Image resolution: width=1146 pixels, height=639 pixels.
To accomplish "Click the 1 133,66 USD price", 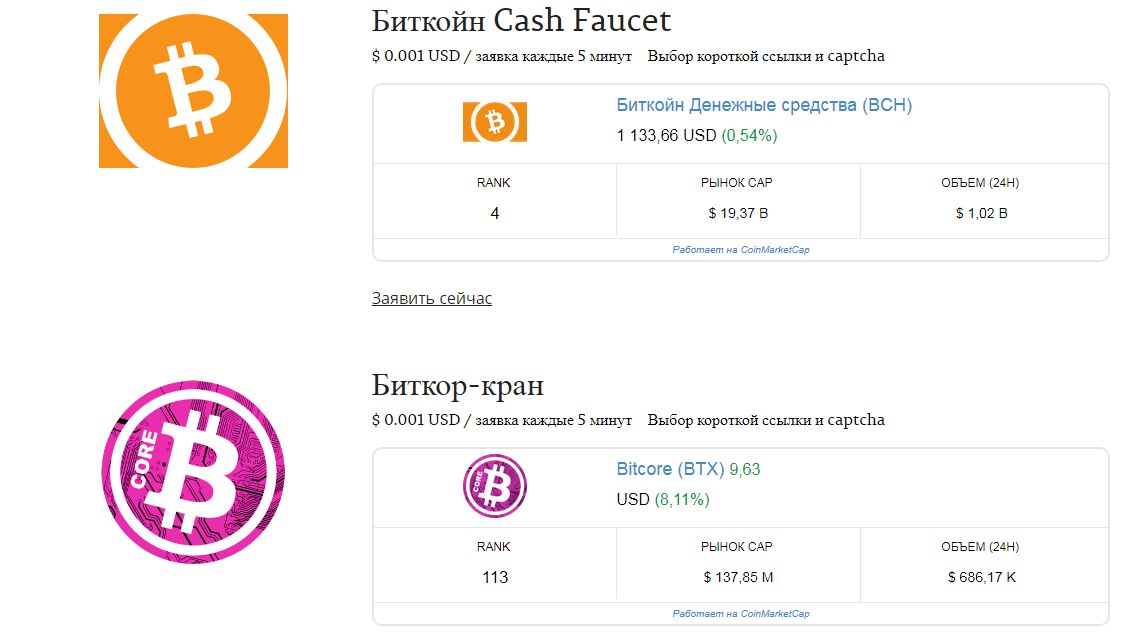I will coord(666,135).
